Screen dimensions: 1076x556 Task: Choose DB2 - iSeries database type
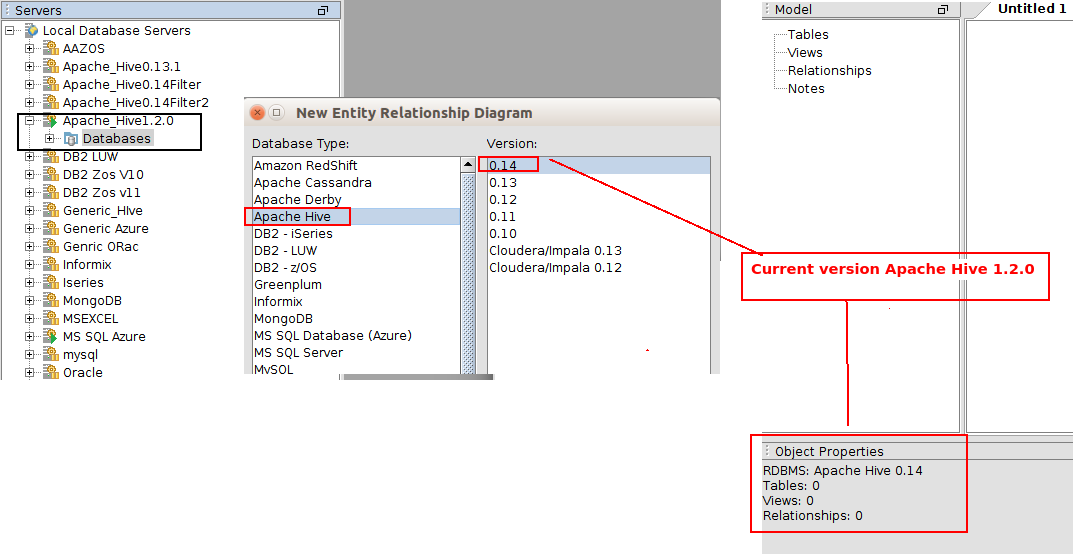point(355,233)
